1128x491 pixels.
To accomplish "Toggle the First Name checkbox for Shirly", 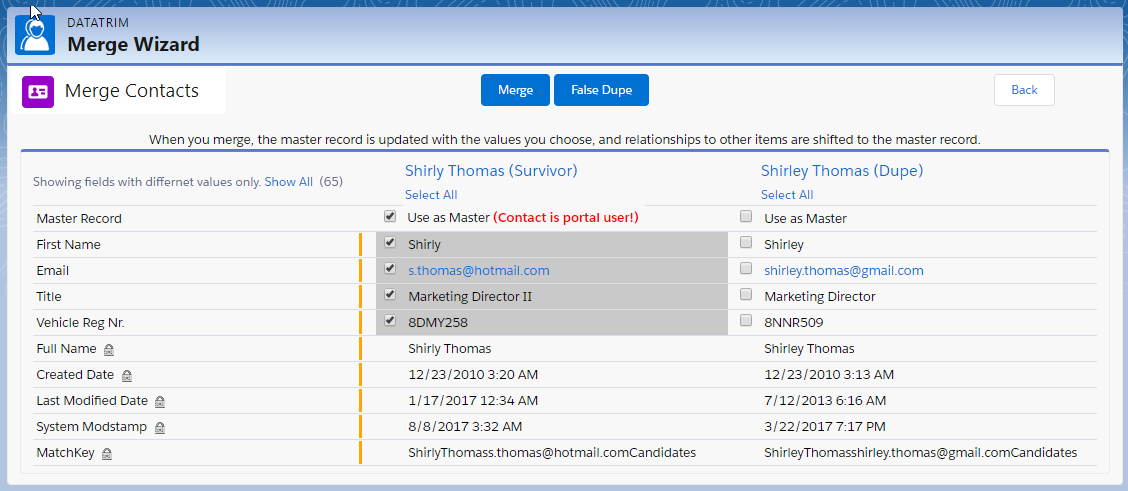I will [x=390, y=242].
